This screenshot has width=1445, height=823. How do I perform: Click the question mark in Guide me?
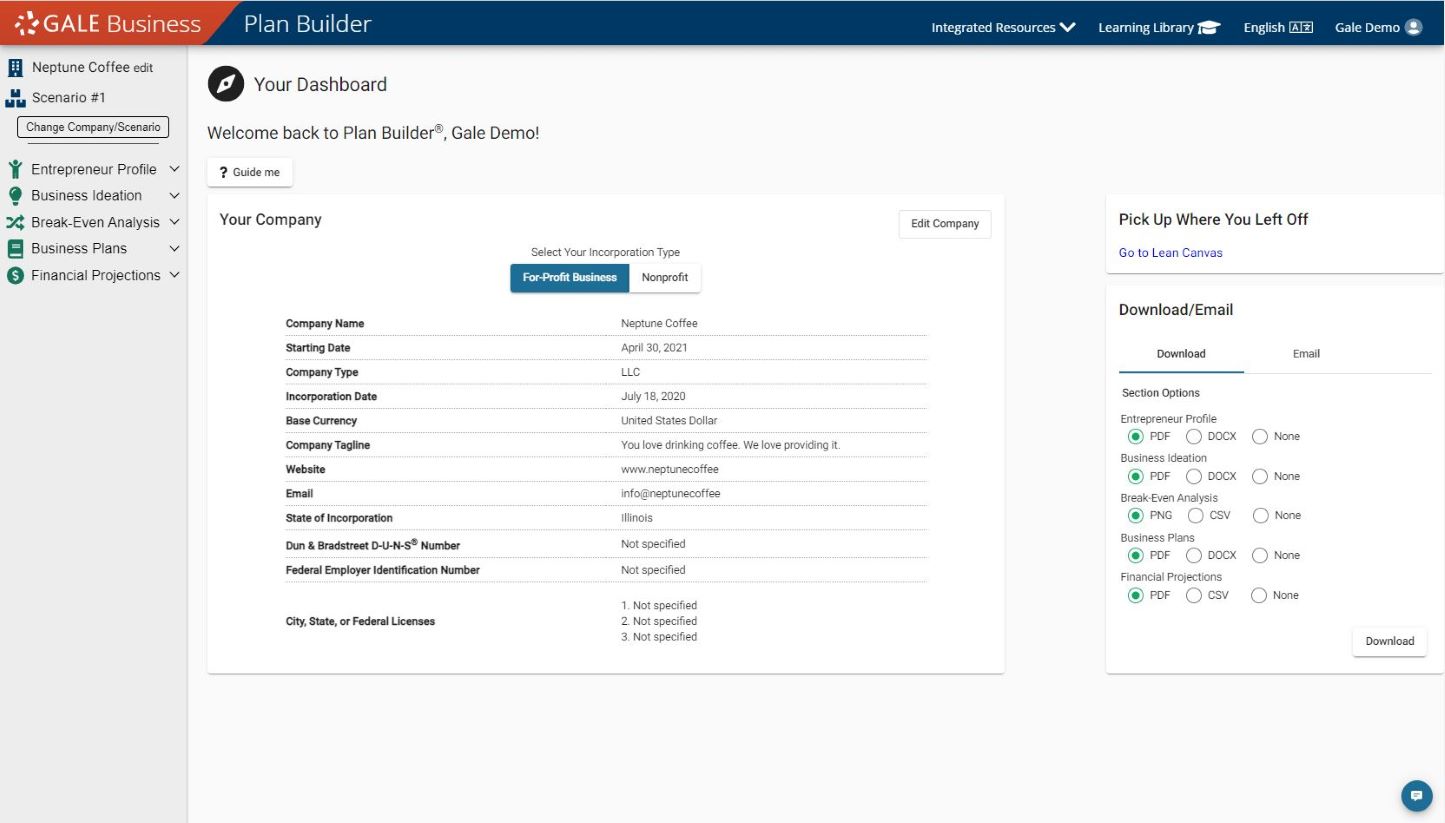coord(223,173)
